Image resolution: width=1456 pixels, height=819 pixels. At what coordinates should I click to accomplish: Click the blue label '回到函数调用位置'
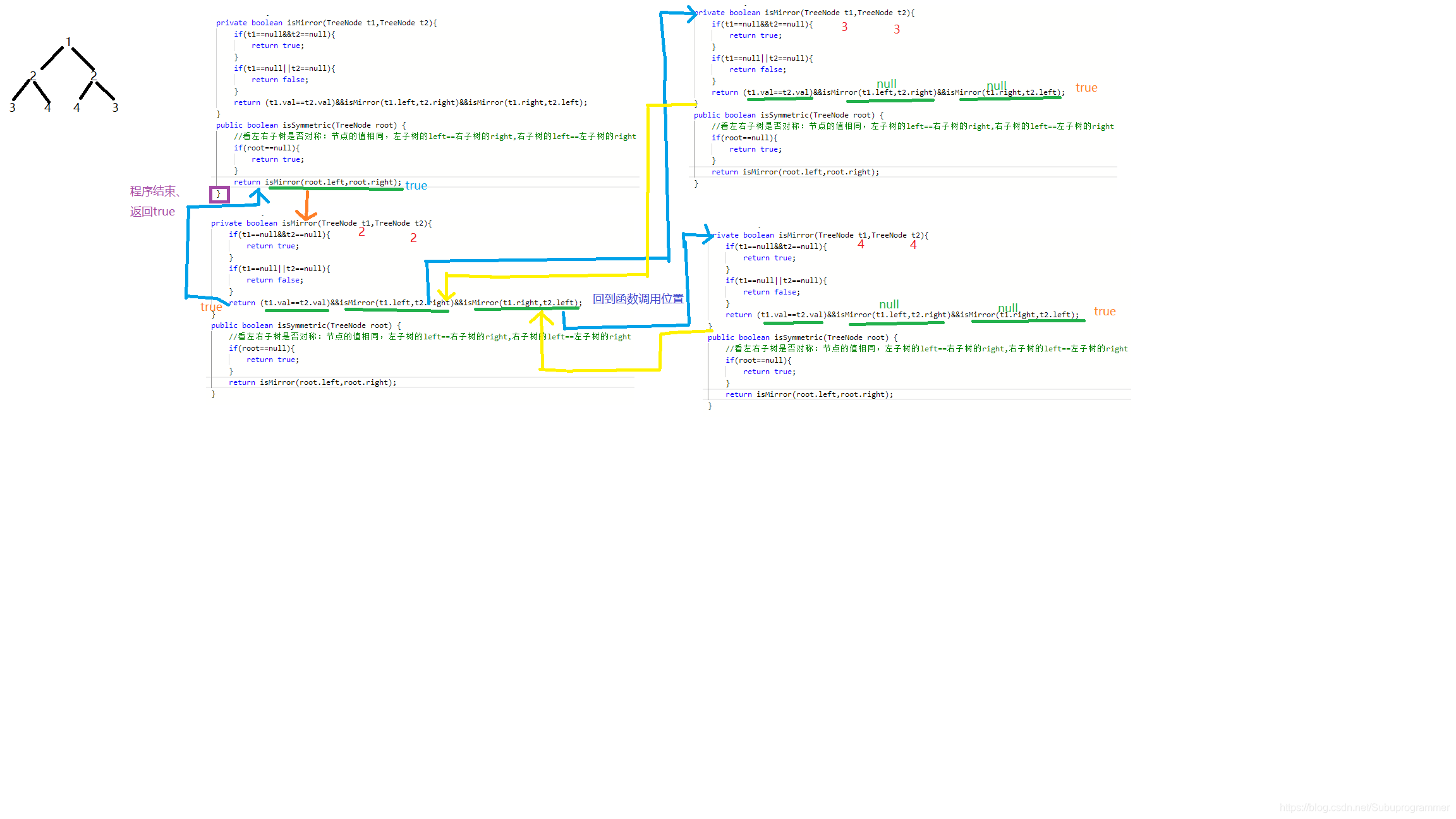point(638,298)
